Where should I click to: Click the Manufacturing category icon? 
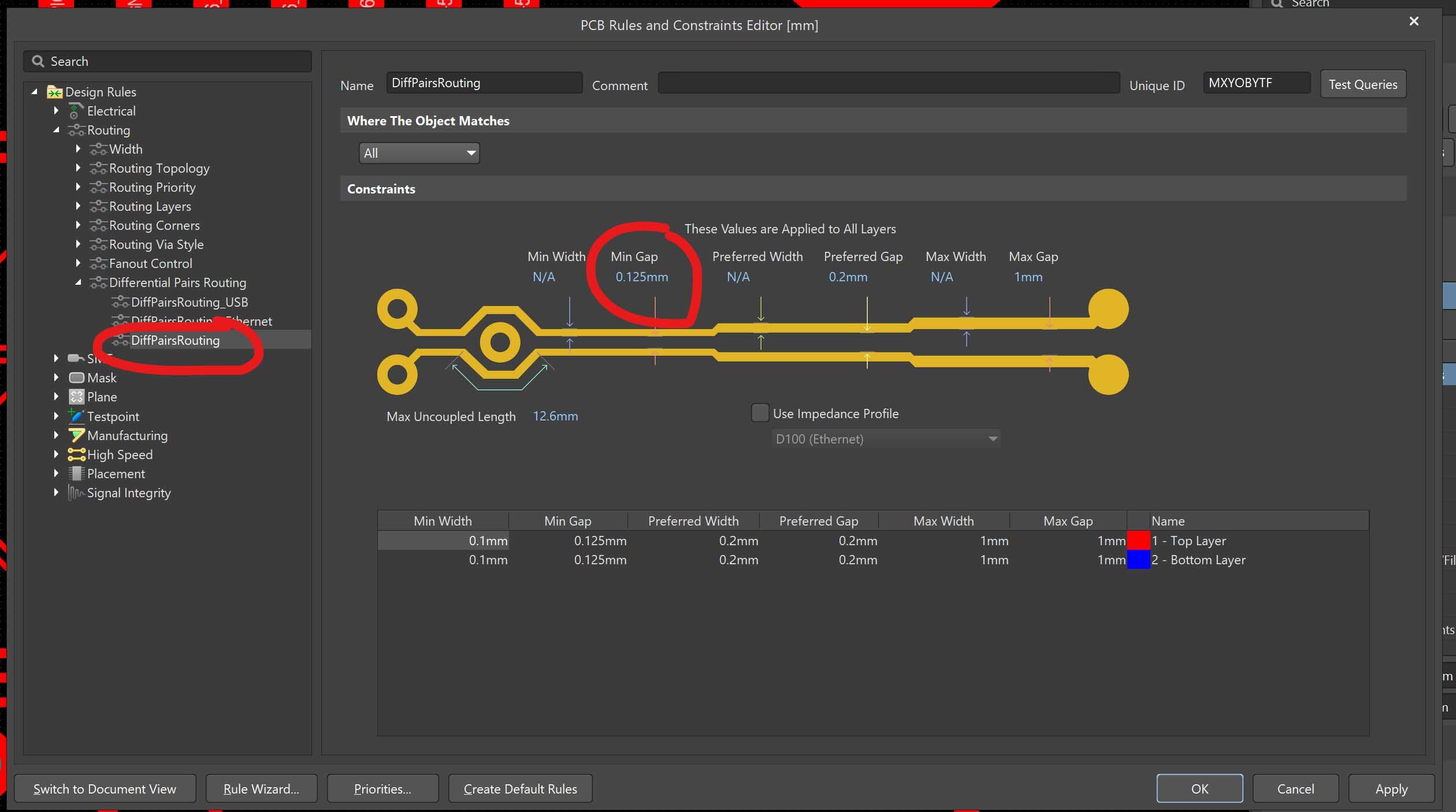(76, 435)
